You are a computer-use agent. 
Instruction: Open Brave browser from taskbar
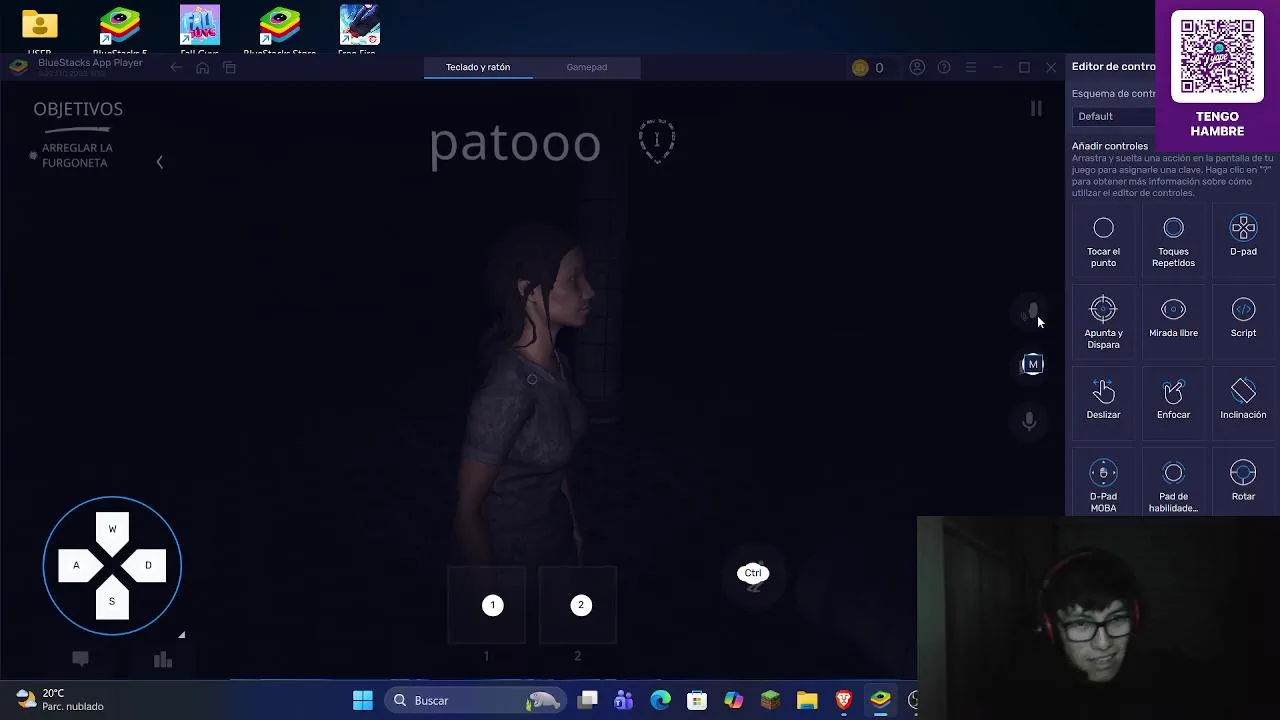coord(843,700)
